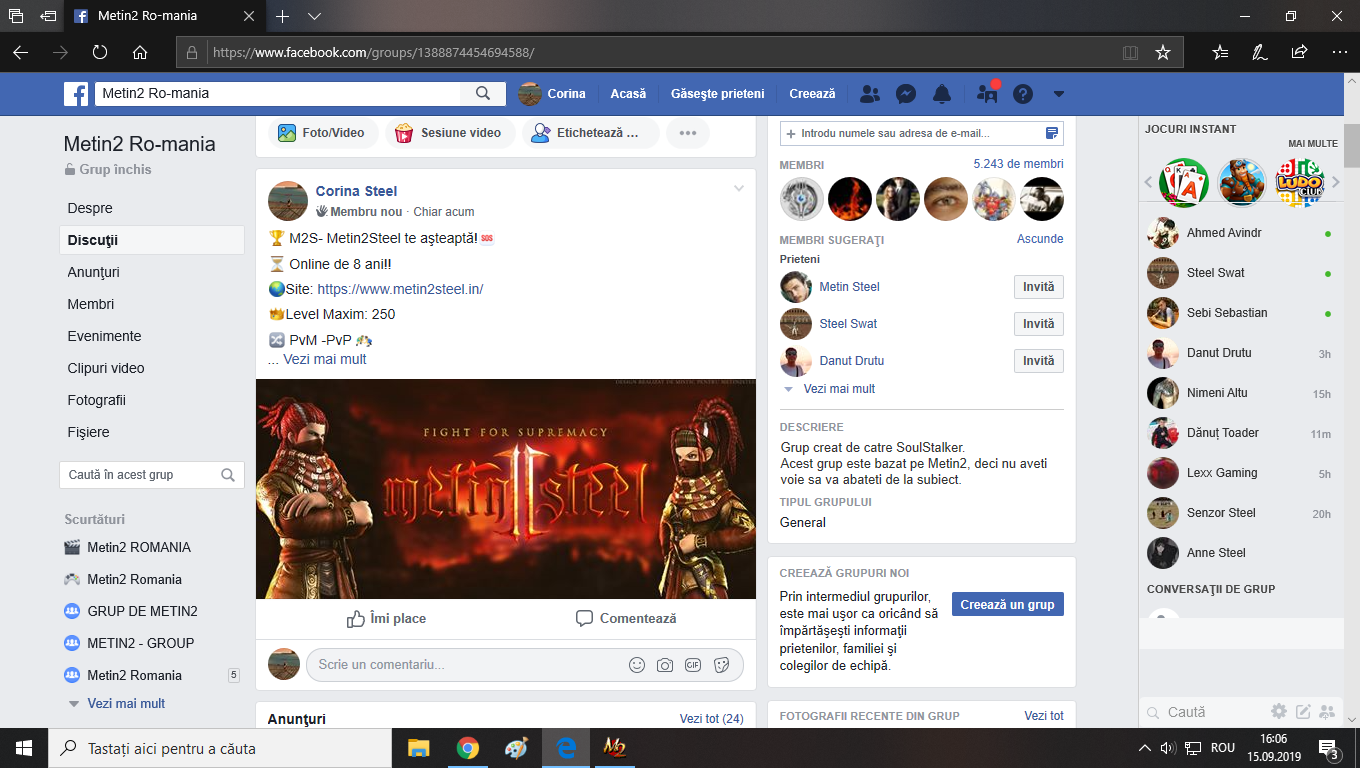This screenshot has height=768, width=1360.
Task: Expand Vezi mai mult under suggested members
Action: pos(839,389)
